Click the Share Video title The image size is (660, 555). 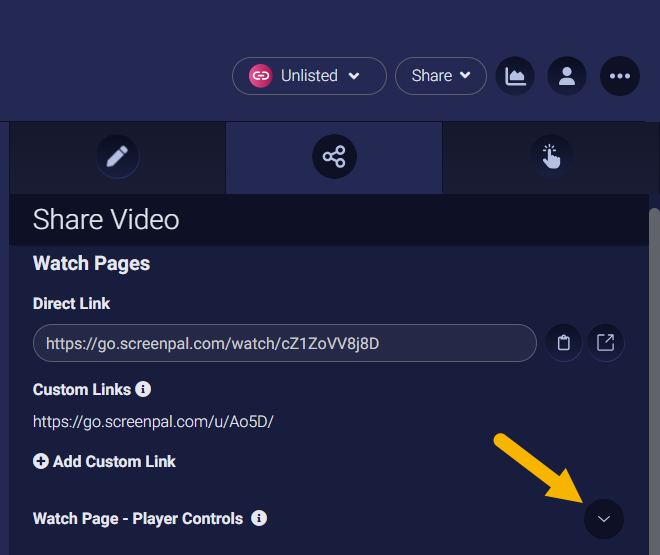tap(106, 220)
